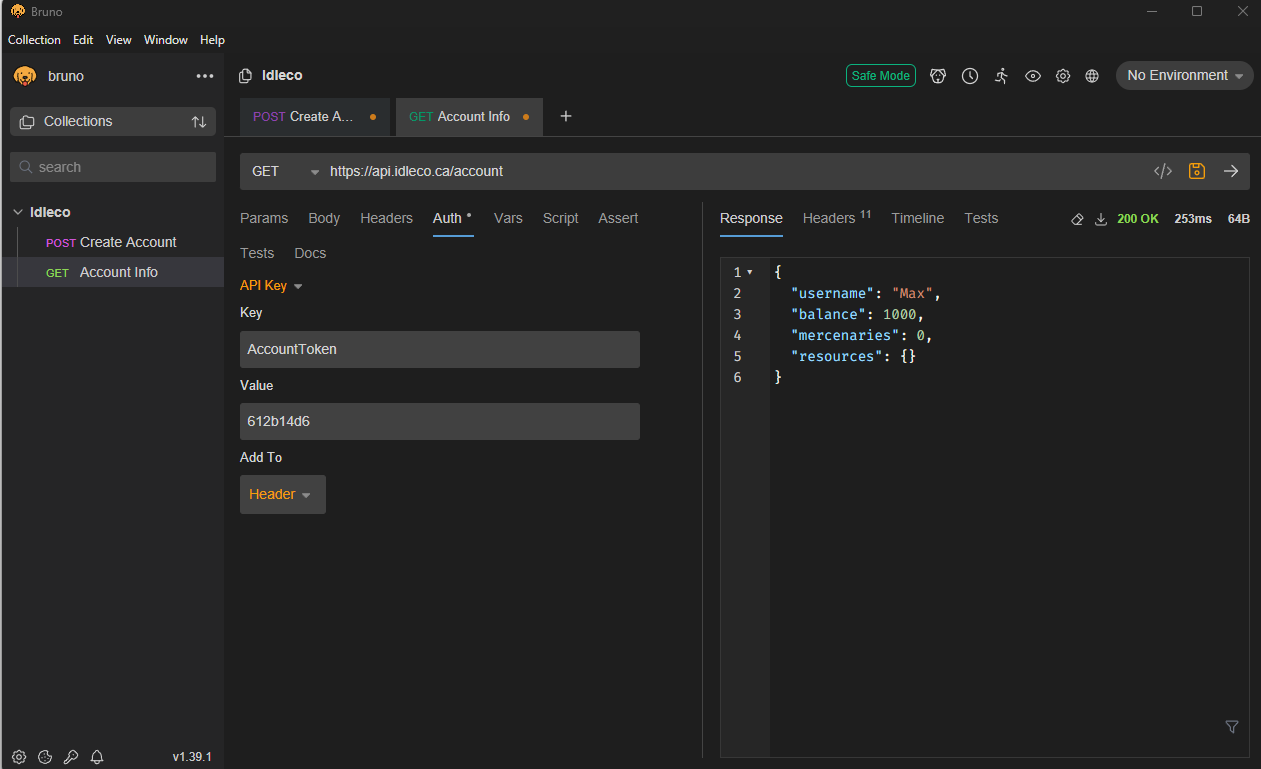Open the Add To Header dropdown
The height and width of the screenshot is (769, 1261).
(282, 494)
